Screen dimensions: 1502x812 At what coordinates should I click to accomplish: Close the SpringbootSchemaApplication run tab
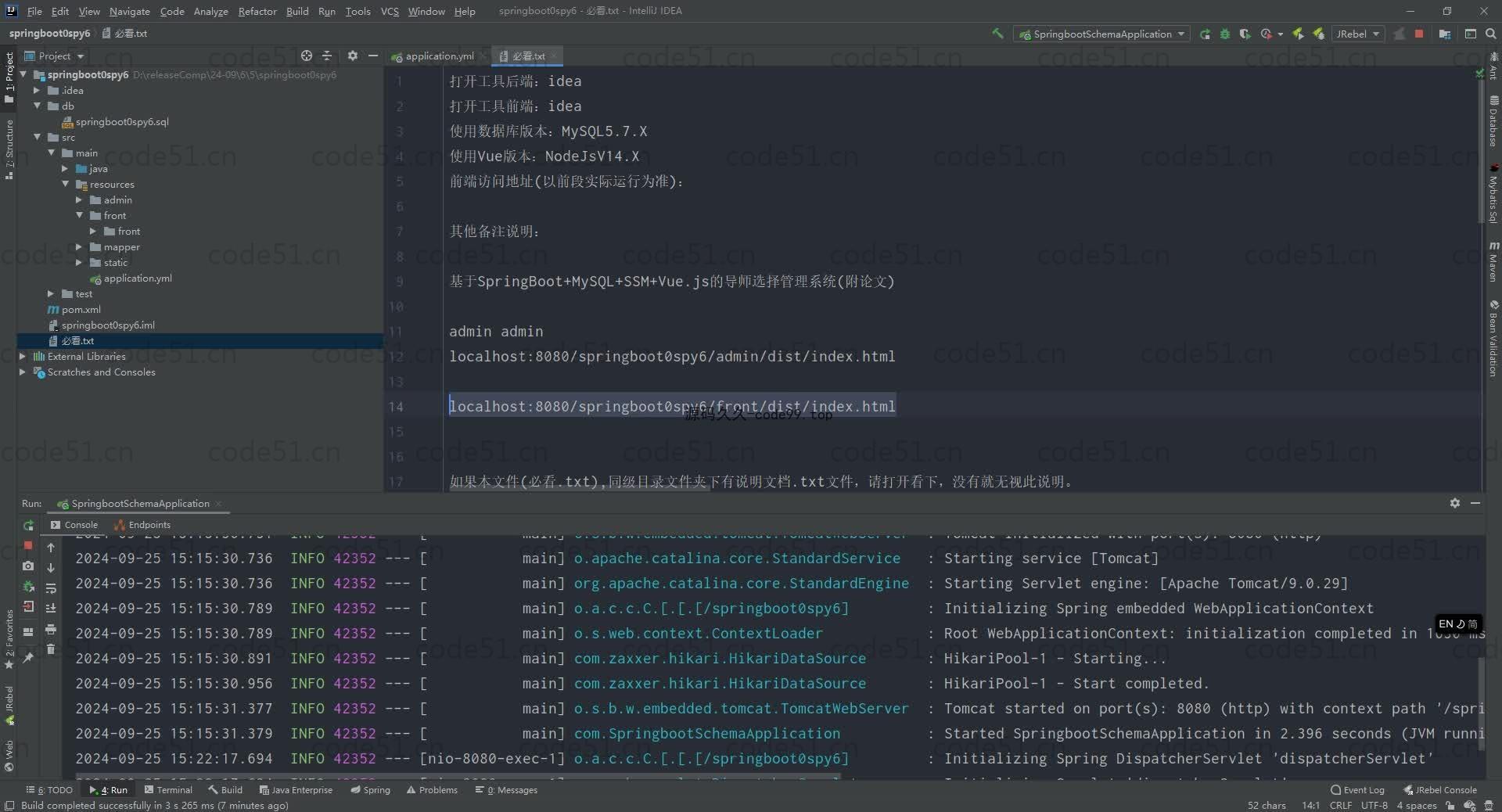coord(218,504)
